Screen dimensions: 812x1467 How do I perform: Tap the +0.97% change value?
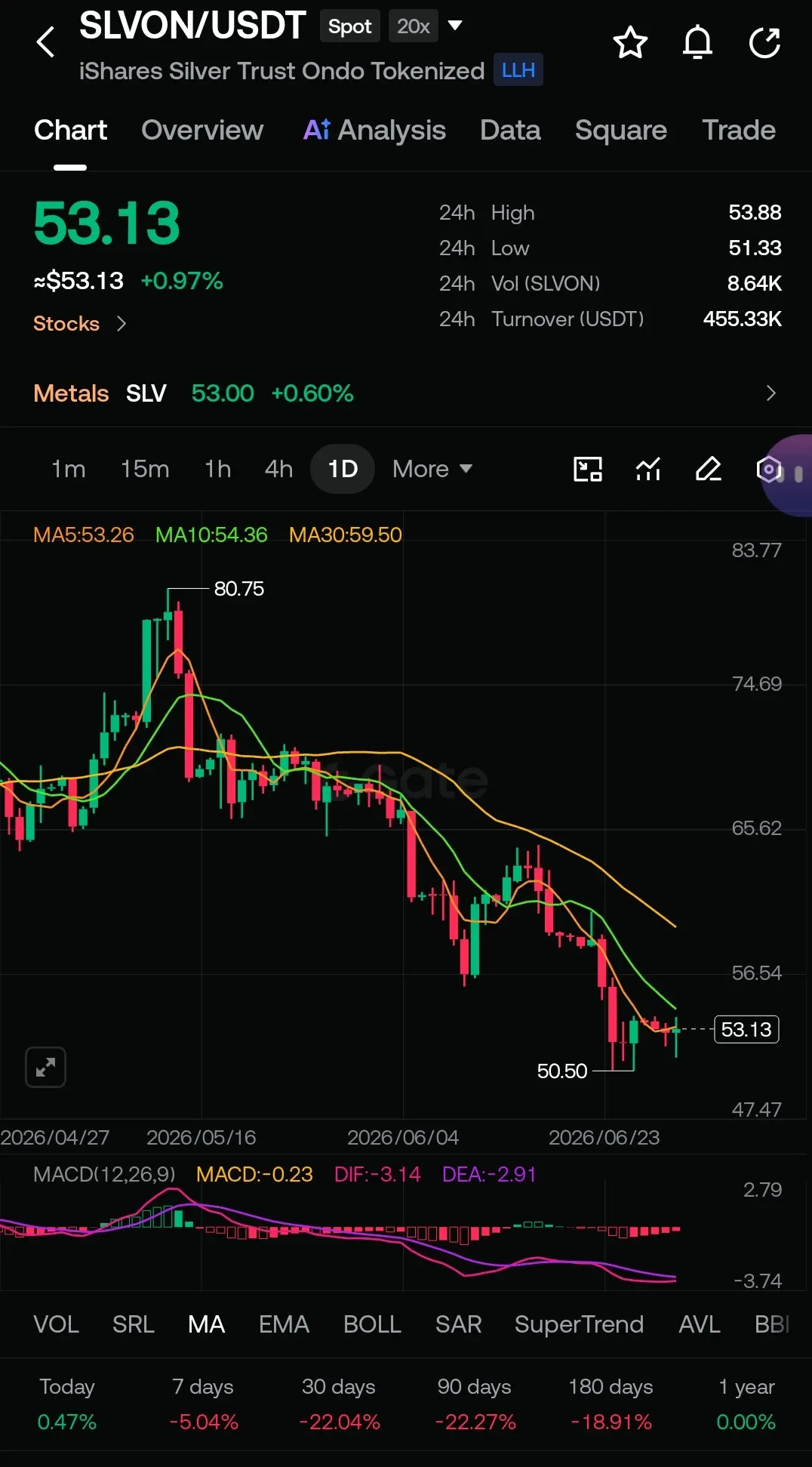pyautogui.click(x=182, y=281)
